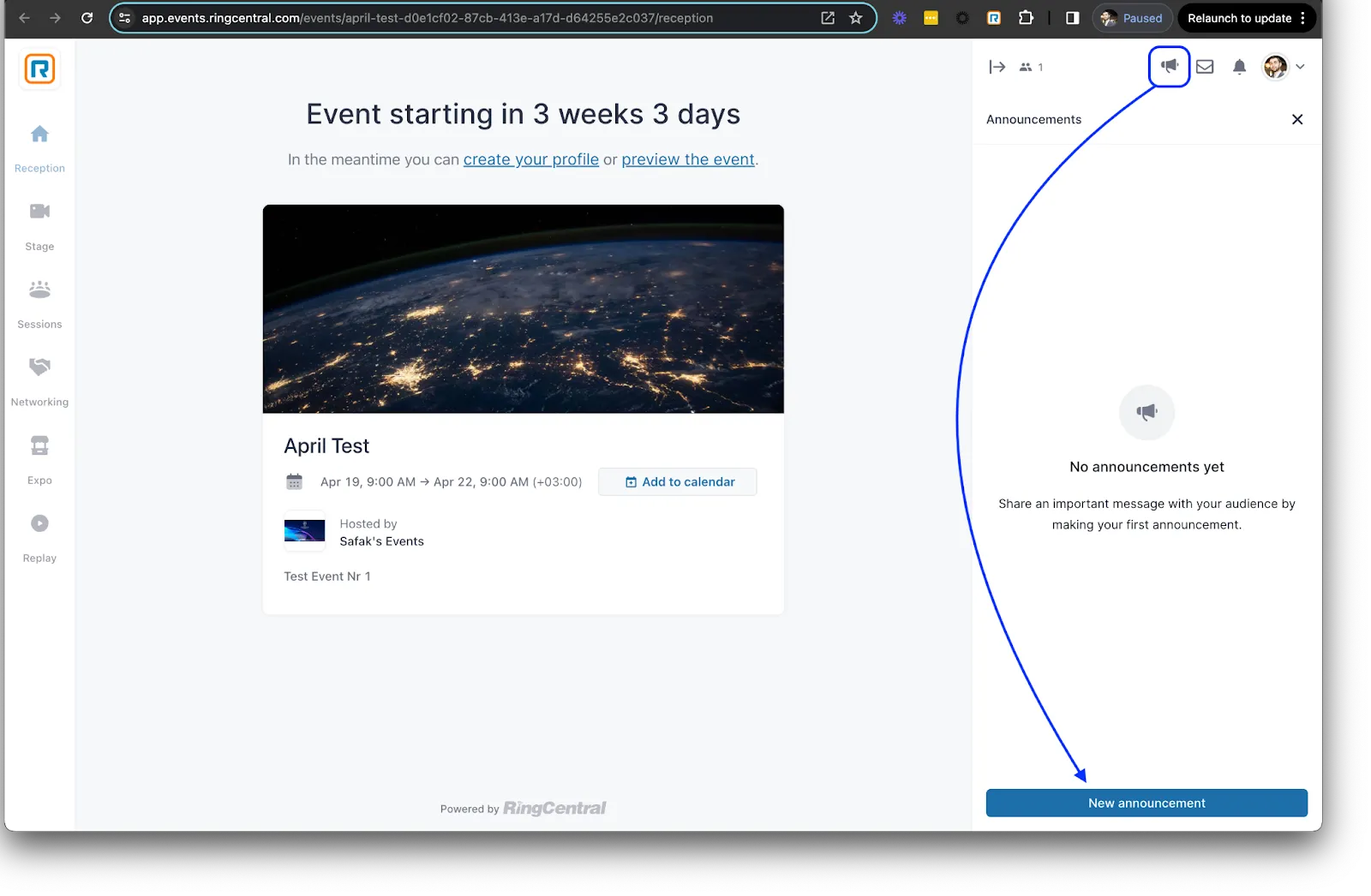
Task: Follow the create your profile link
Action: click(x=530, y=159)
